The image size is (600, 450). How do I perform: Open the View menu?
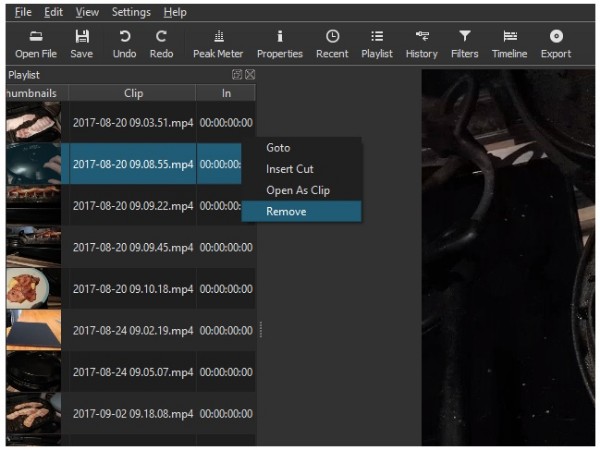click(x=87, y=12)
